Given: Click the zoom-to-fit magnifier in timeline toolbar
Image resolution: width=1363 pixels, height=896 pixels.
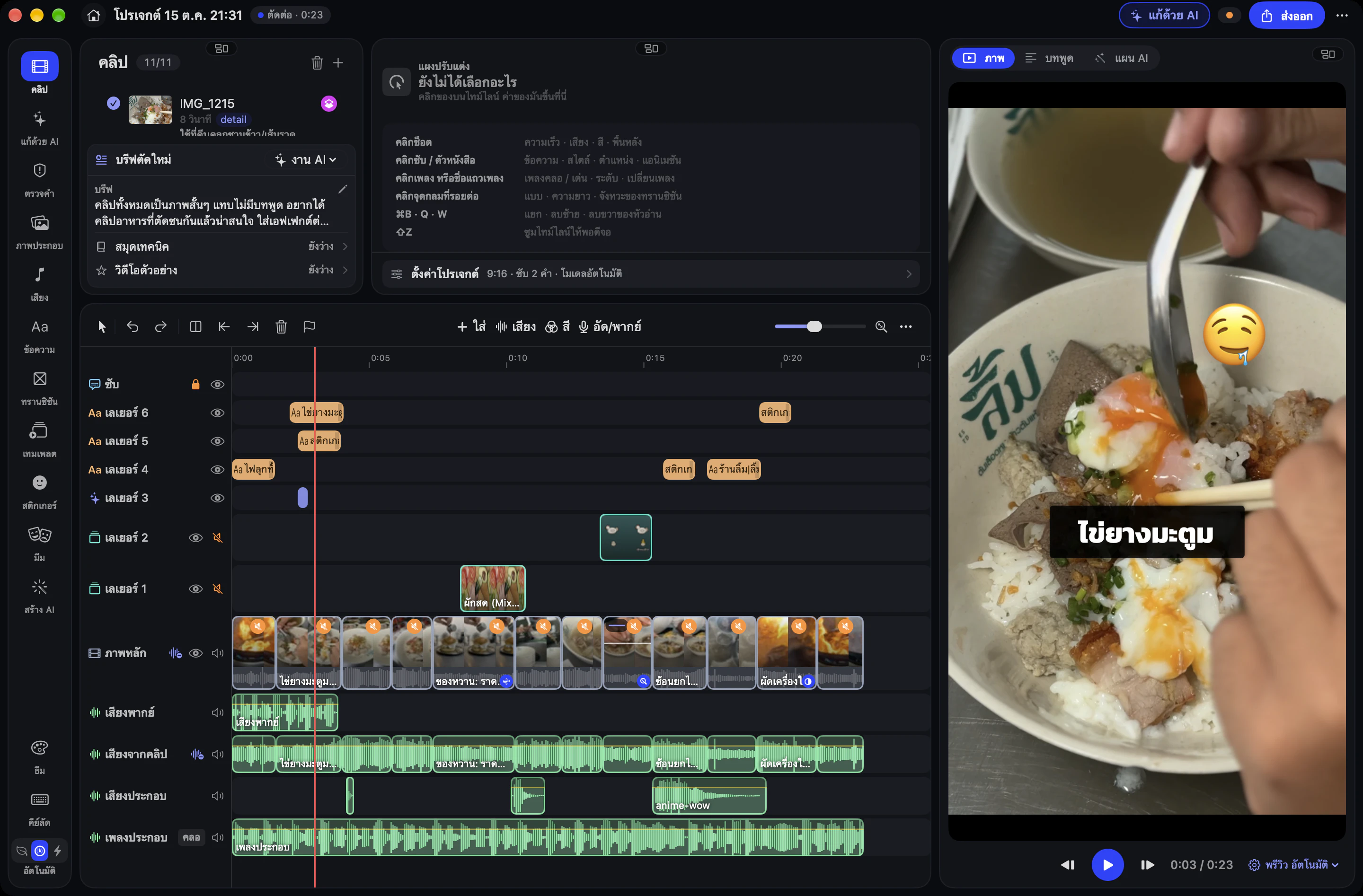Looking at the screenshot, I should point(881,326).
